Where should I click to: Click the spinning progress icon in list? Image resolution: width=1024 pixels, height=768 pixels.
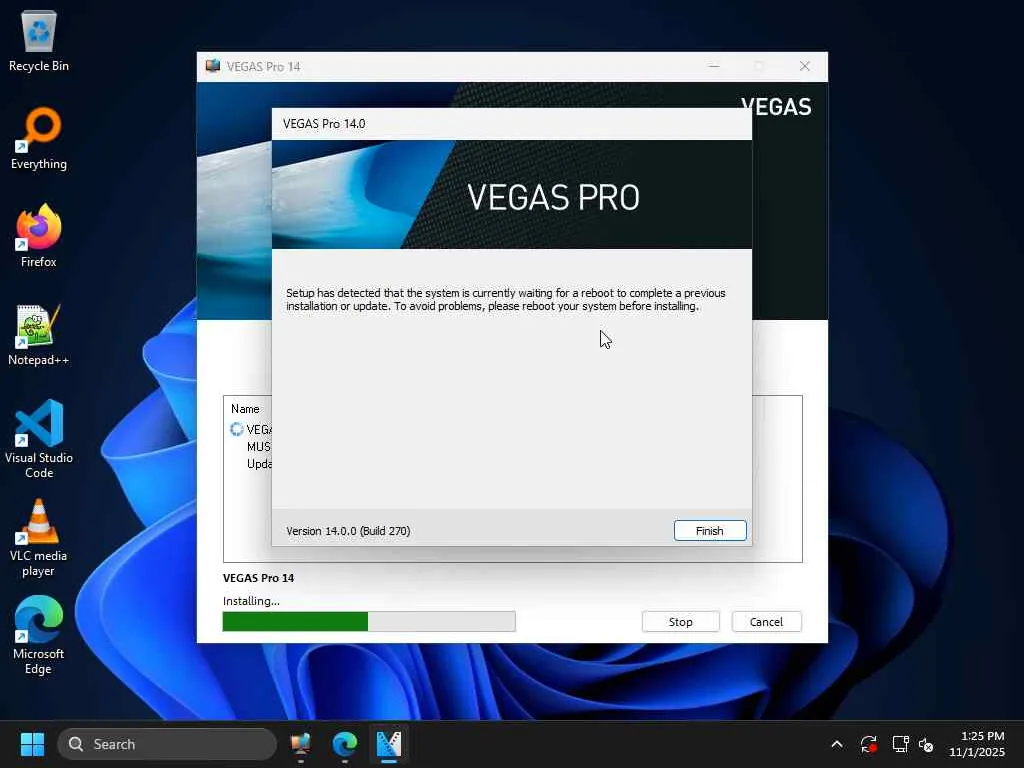pyautogui.click(x=236, y=429)
